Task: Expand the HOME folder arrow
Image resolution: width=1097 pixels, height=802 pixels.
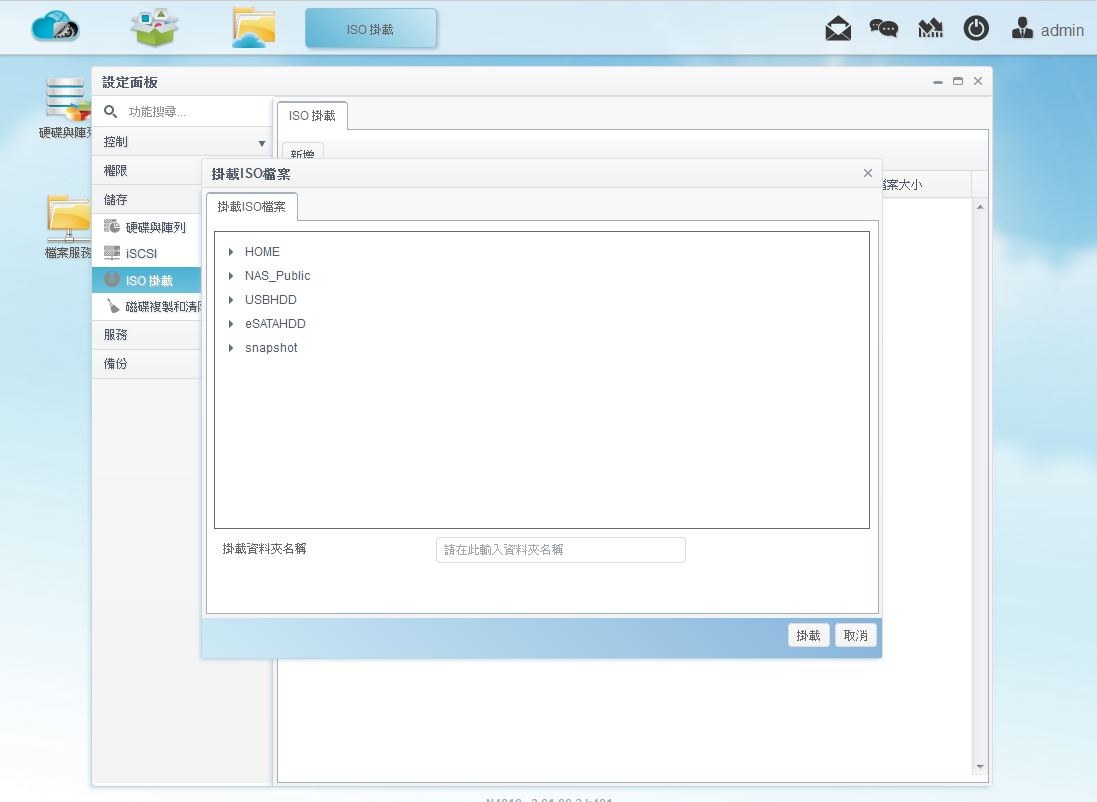Action: 231,252
